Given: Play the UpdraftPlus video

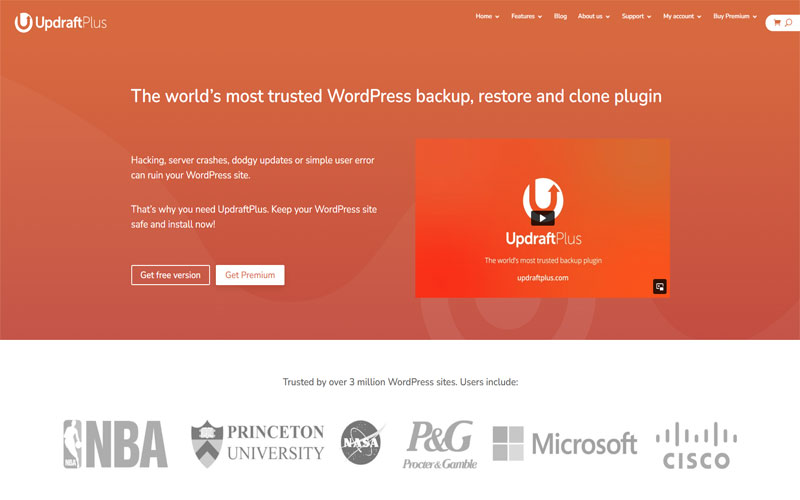Looking at the screenshot, I should point(542,218).
